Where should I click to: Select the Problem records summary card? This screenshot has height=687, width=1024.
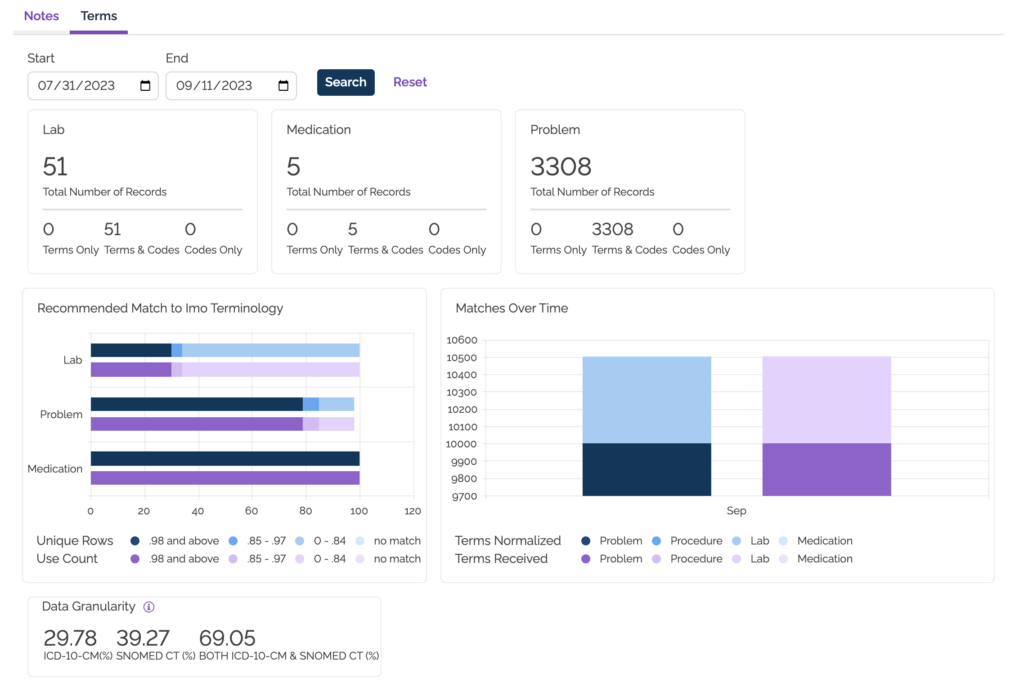630,191
